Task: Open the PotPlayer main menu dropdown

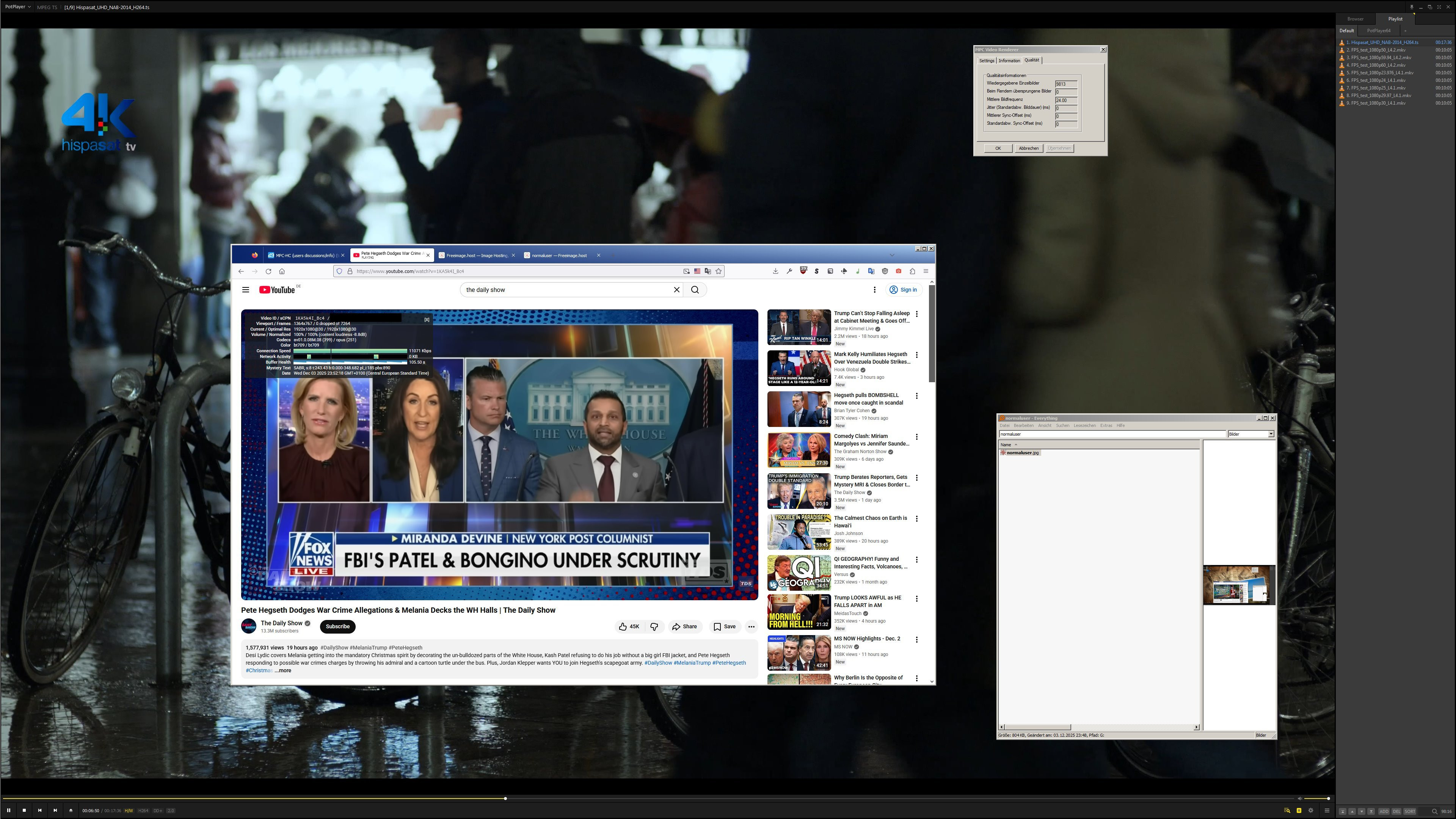Action: pos(17,7)
